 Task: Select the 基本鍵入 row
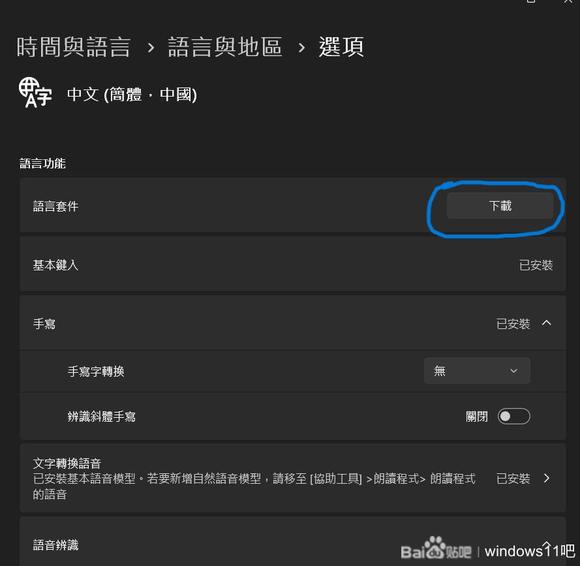pos(293,265)
